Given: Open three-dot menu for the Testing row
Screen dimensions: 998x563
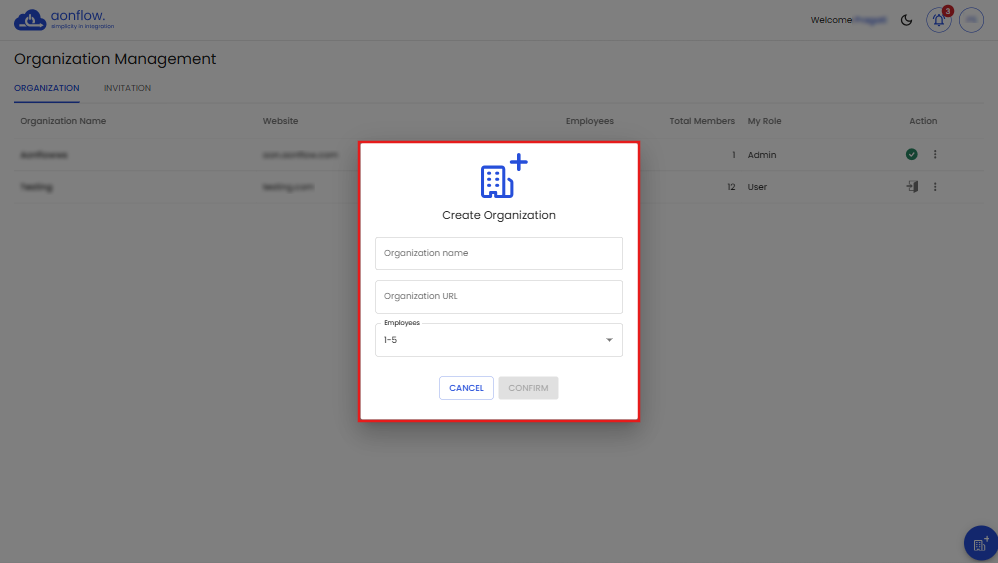Looking at the screenshot, I should (935, 187).
